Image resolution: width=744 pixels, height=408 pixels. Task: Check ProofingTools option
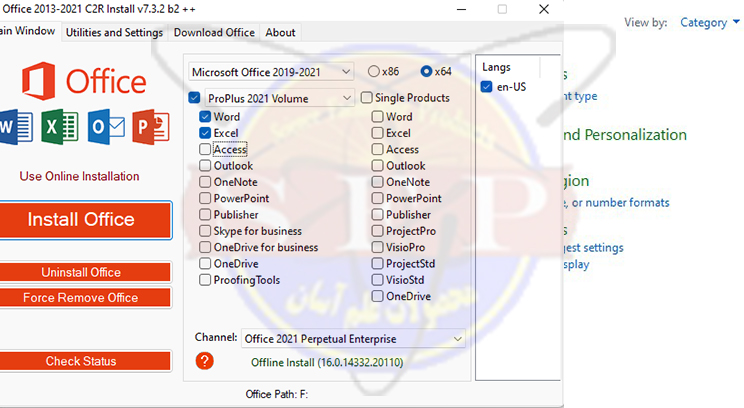pos(205,280)
